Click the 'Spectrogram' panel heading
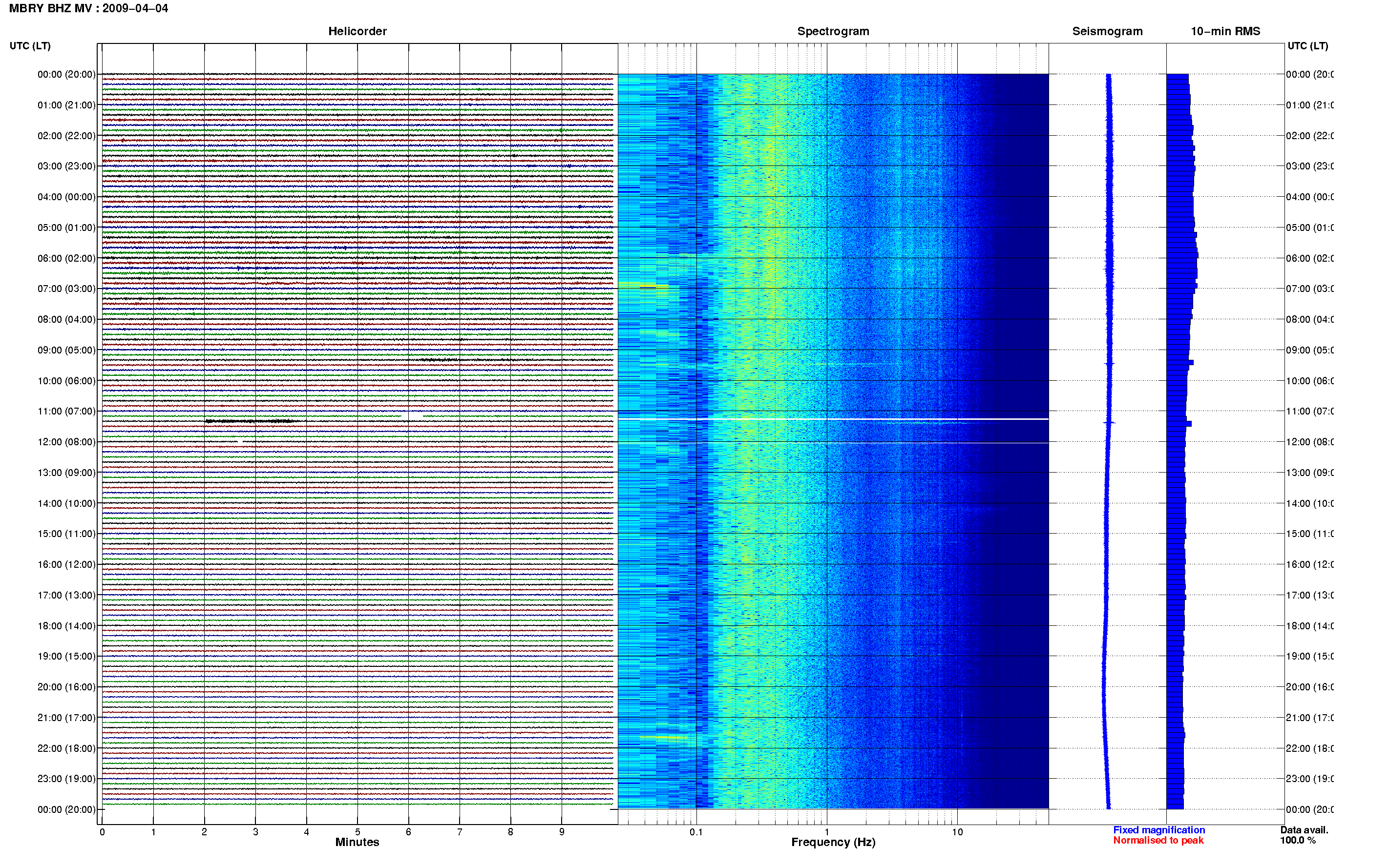This screenshot has height=868, width=1389. (833, 31)
